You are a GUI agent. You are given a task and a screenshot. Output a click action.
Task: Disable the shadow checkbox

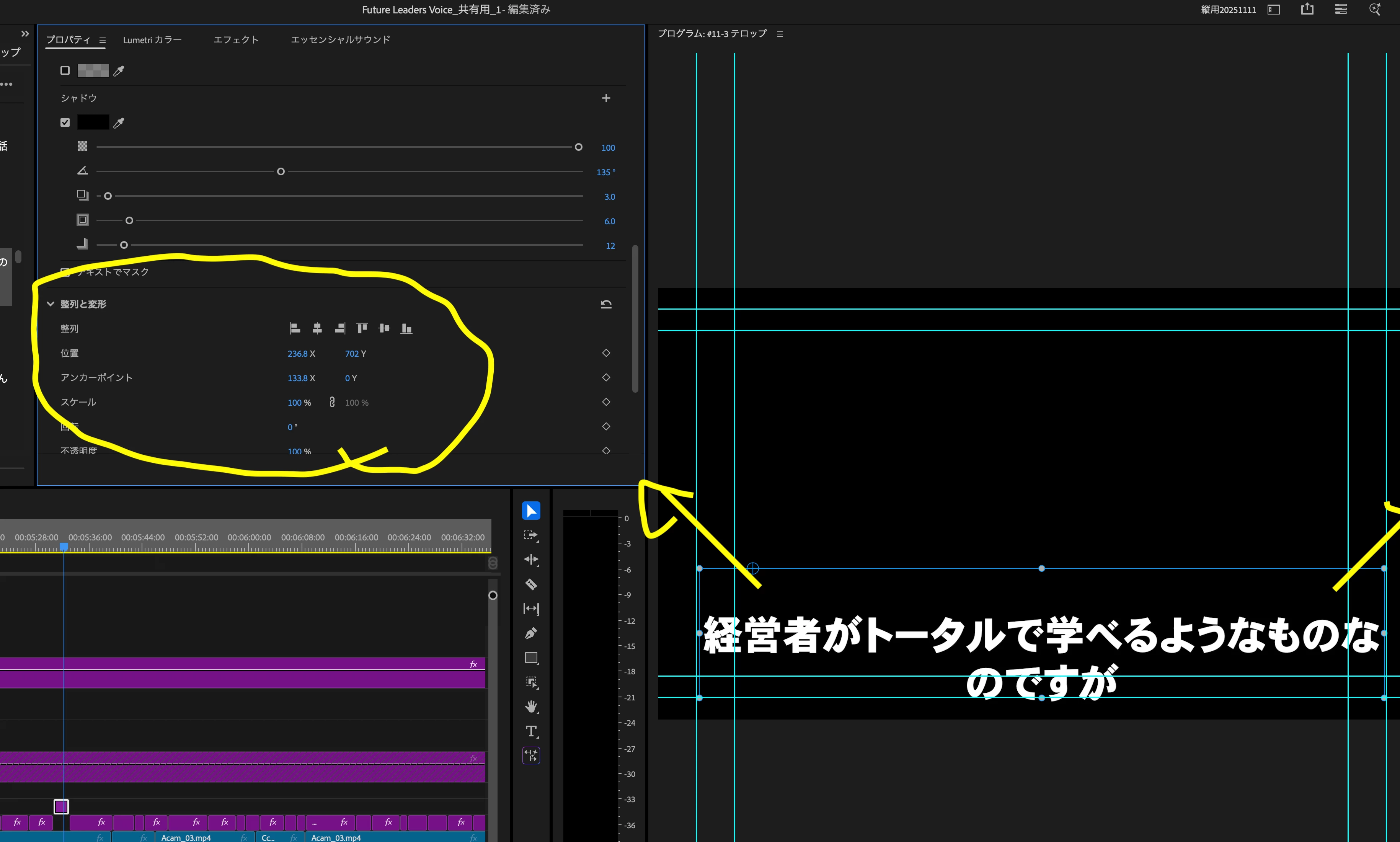click(65, 122)
